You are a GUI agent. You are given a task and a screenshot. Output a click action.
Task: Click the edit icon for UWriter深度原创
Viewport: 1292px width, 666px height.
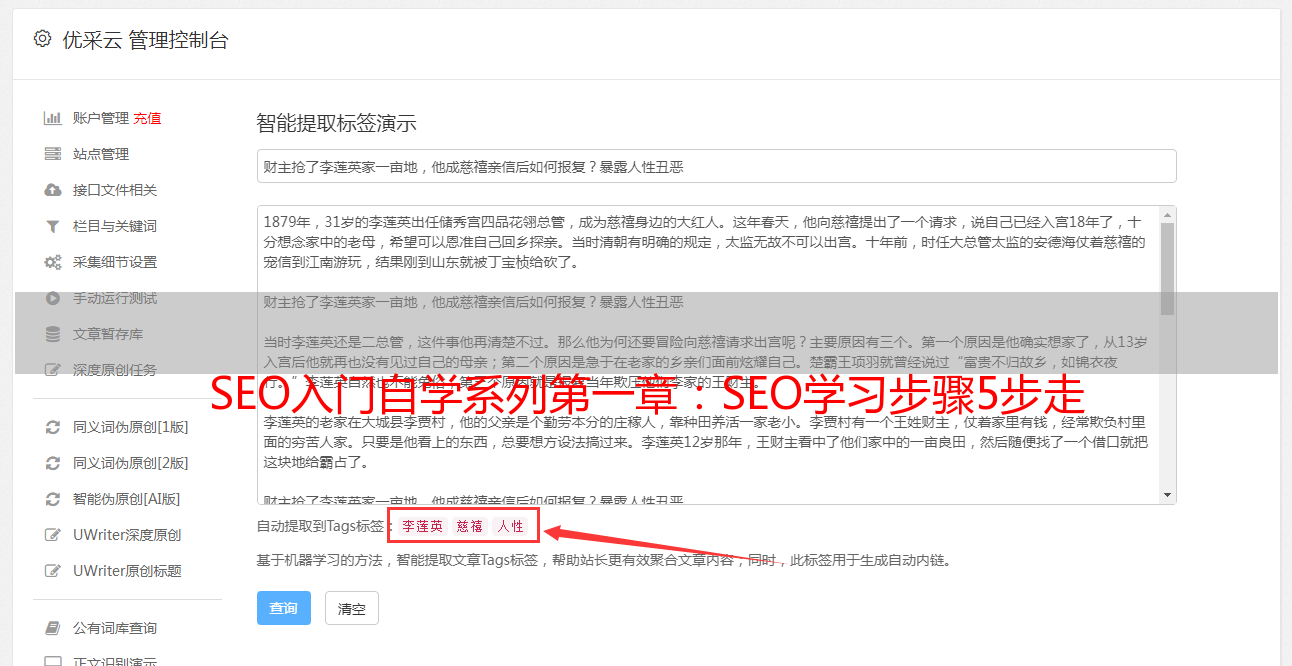click(x=53, y=535)
